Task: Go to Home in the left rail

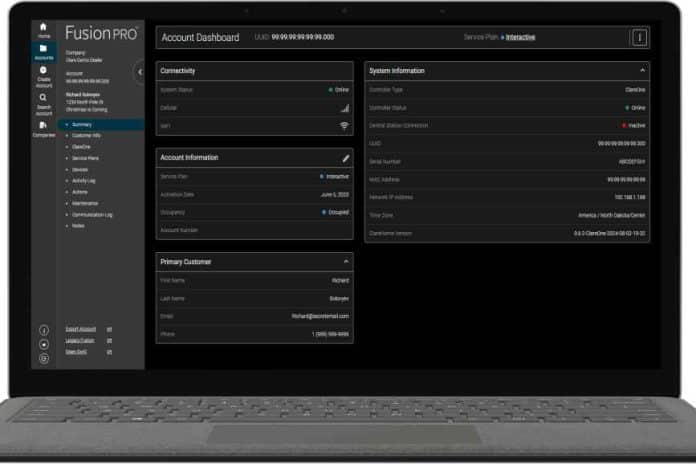Action: tap(44, 30)
